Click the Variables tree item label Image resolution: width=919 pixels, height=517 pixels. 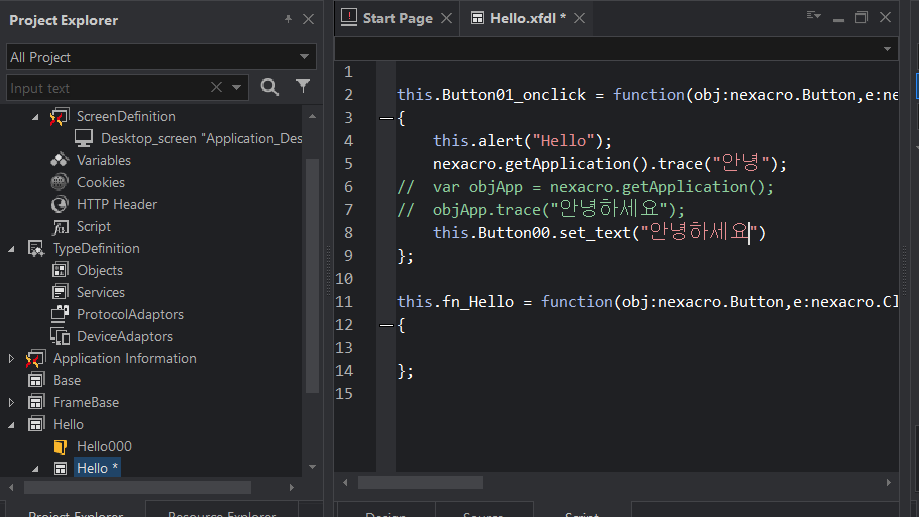(x=104, y=160)
